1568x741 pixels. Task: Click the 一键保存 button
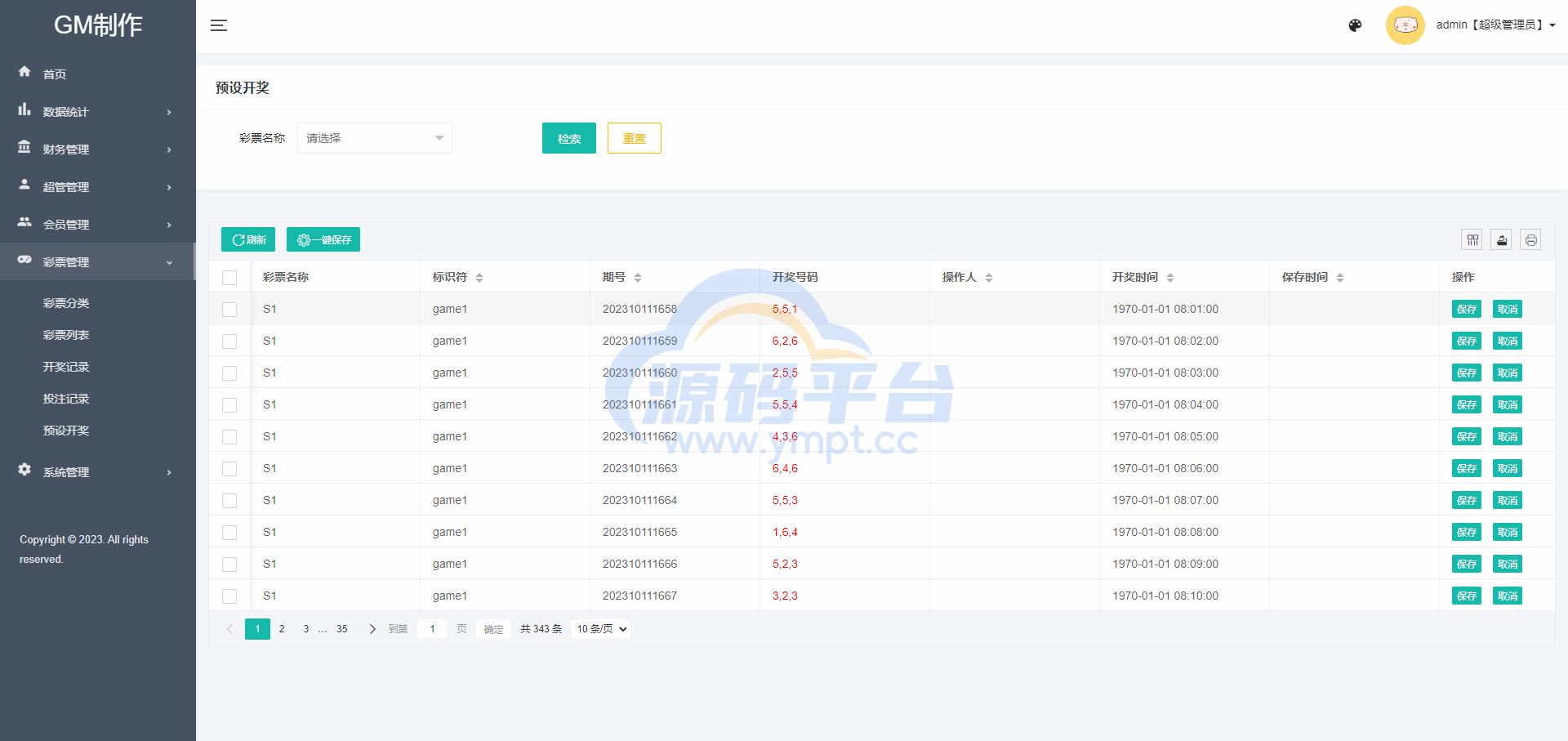323,239
